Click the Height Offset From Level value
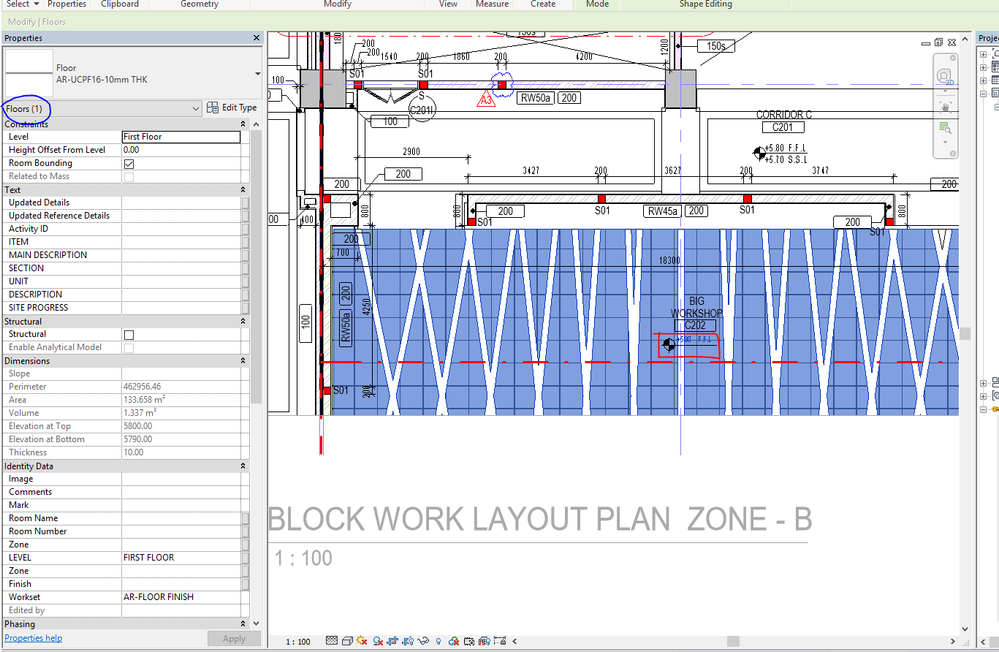 181,150
